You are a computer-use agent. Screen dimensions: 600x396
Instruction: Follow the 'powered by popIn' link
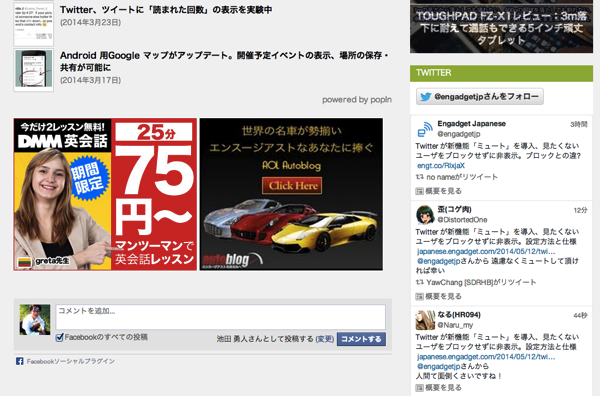357,100
